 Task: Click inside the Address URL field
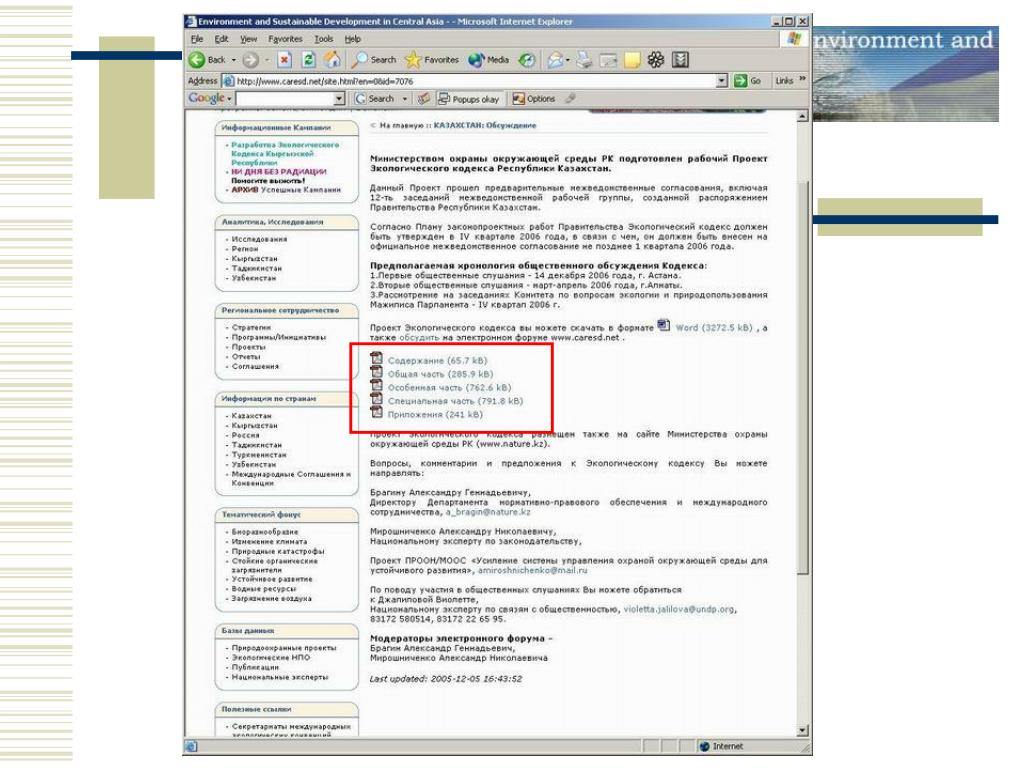pyautogui.click(x=475, y=81)
